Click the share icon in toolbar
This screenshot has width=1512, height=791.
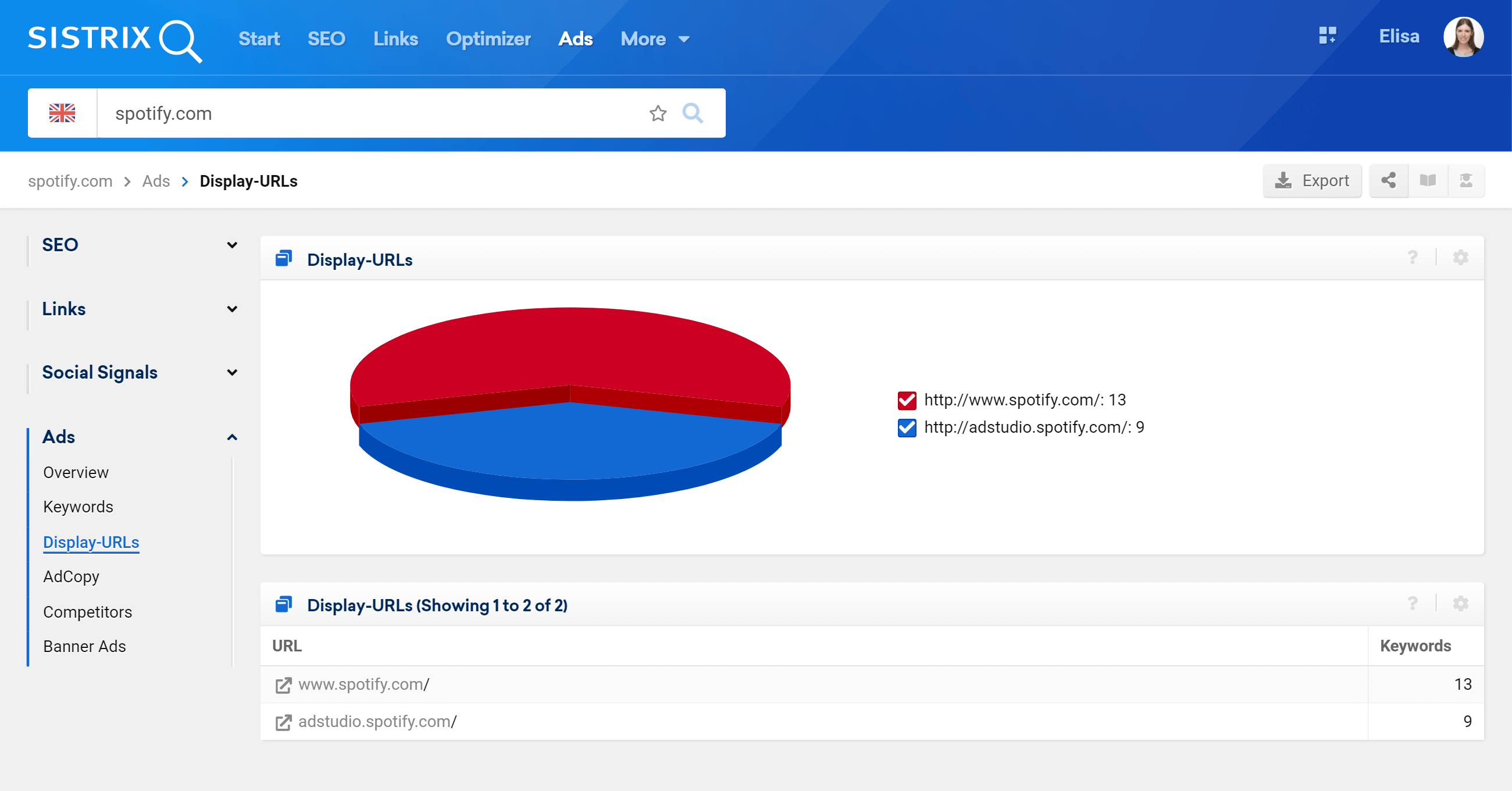coord(1388,180)
